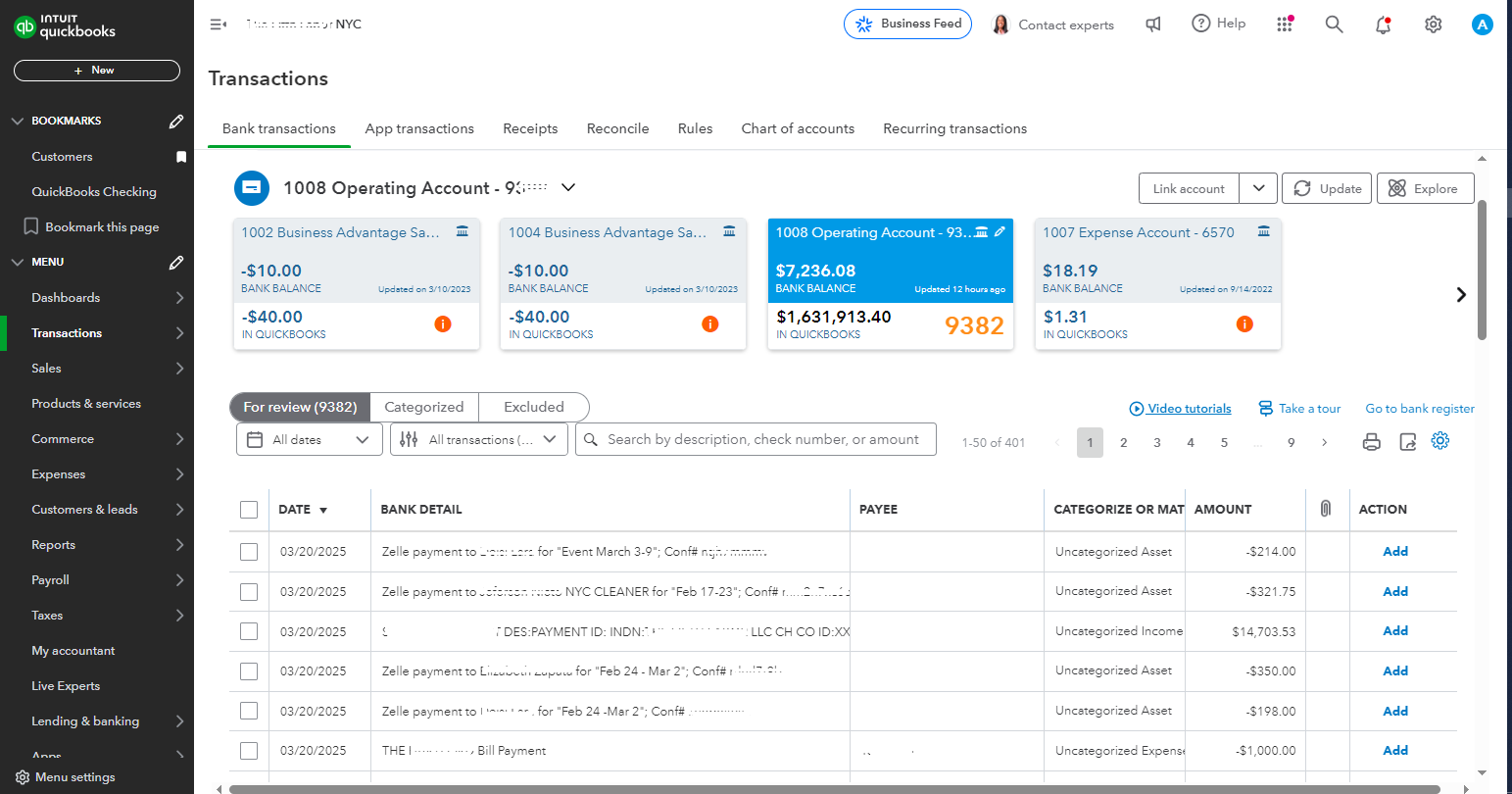Open the Rules tab
Image resolution: width=1512 pixels, height=794 pixels.
click(x=695, y=128)
